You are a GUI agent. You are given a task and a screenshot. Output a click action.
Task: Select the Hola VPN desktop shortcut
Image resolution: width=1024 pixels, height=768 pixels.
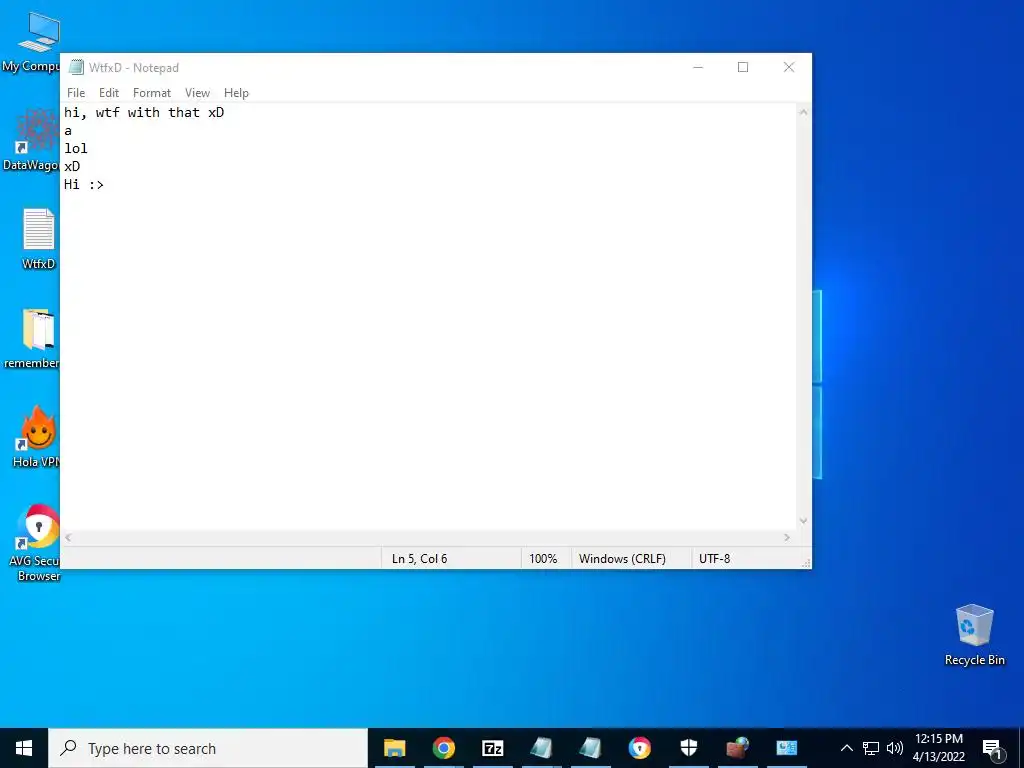point(36,437)
